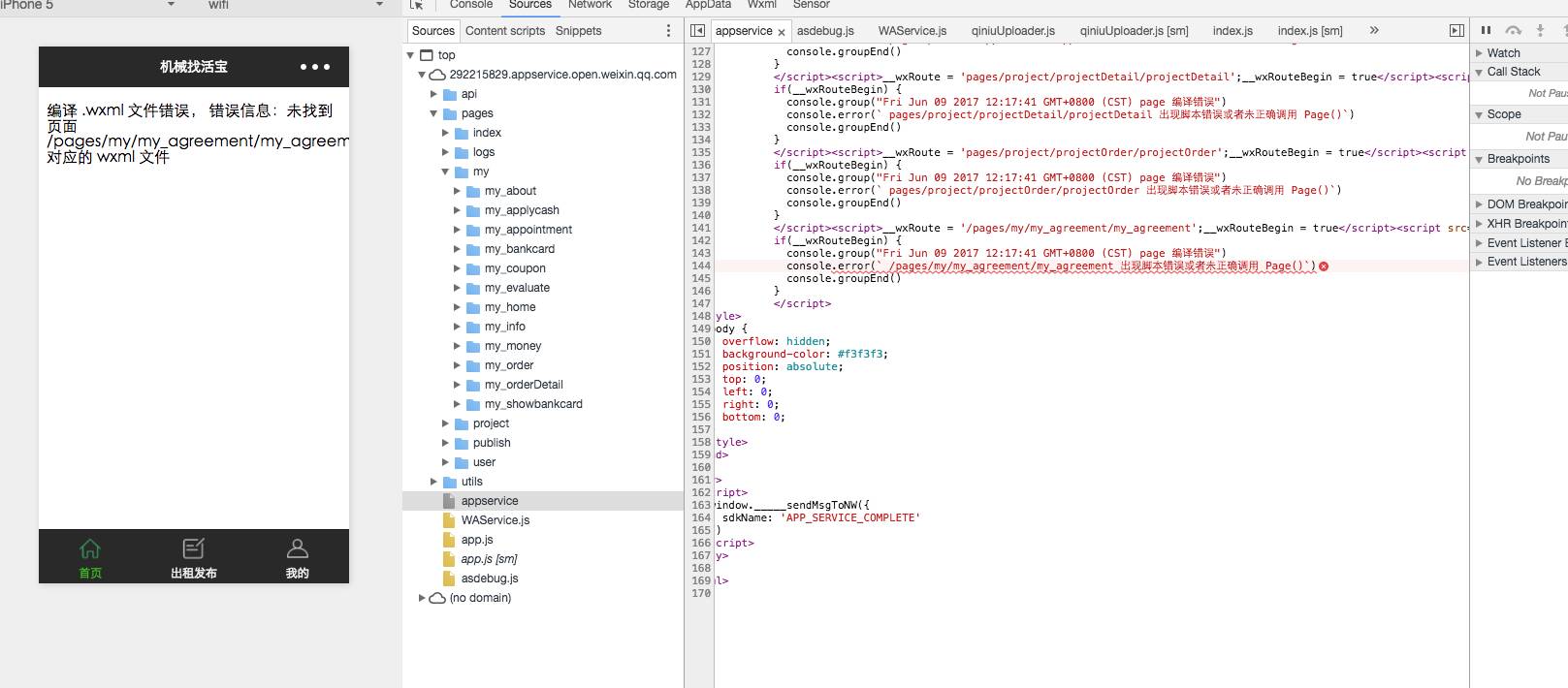Switch to the AppData tab

click(708, 5)
